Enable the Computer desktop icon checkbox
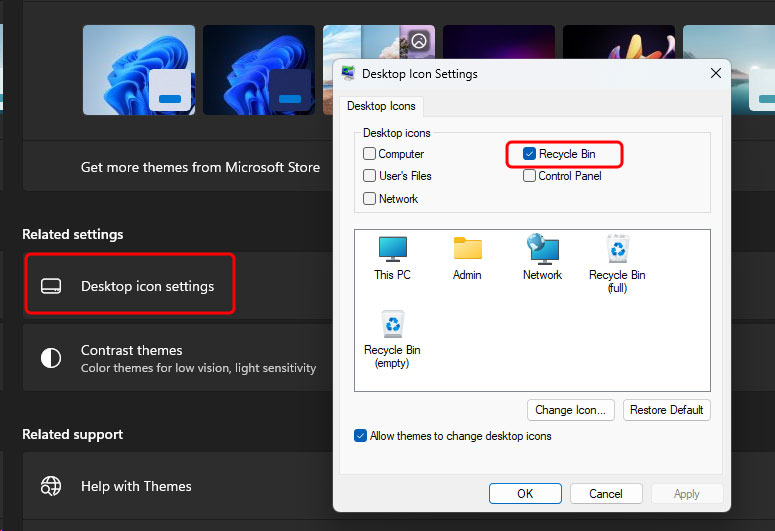The width and height of the screenshot is (775, 531). click(x=369, y=154)
